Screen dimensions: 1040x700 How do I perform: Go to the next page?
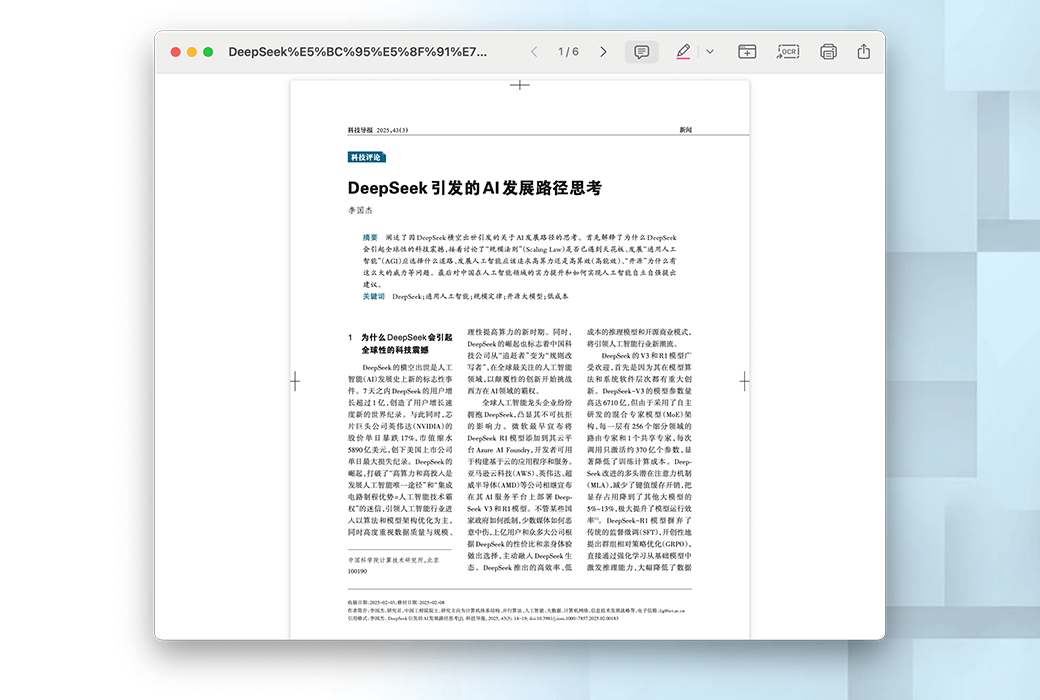603,52
